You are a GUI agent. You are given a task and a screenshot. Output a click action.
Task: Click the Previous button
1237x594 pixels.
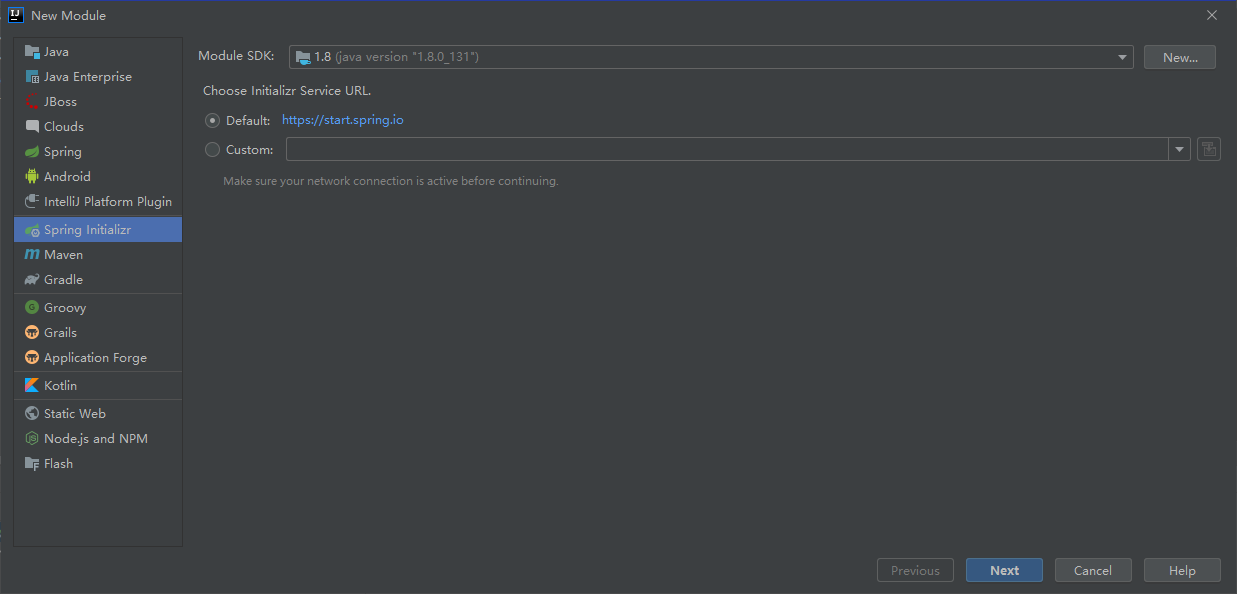click(x=915, y=570)
